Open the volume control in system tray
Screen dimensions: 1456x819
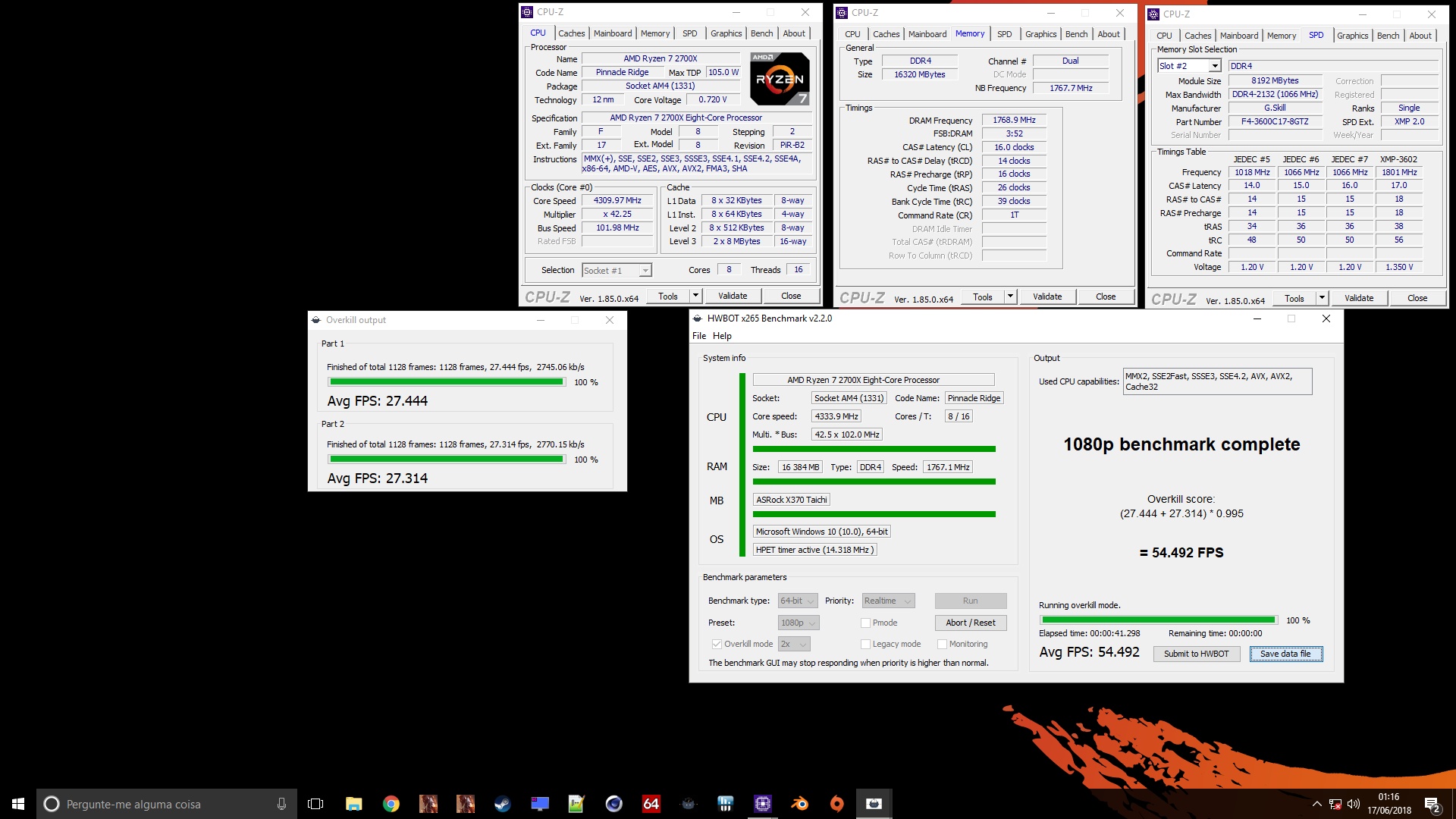pyautogui.click(x=1354, y=804)
